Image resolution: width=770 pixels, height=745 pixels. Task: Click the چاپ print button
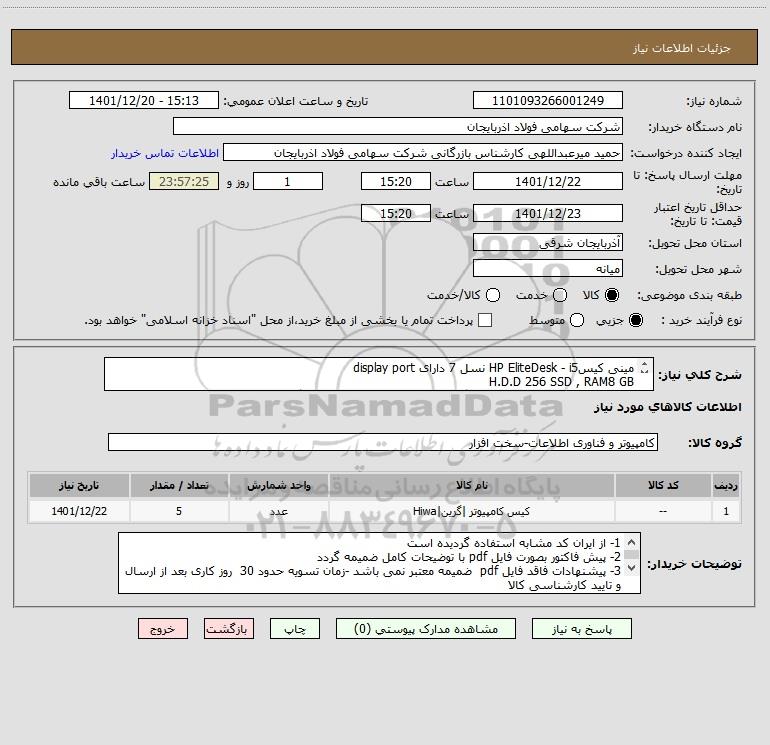pos(295,629)
